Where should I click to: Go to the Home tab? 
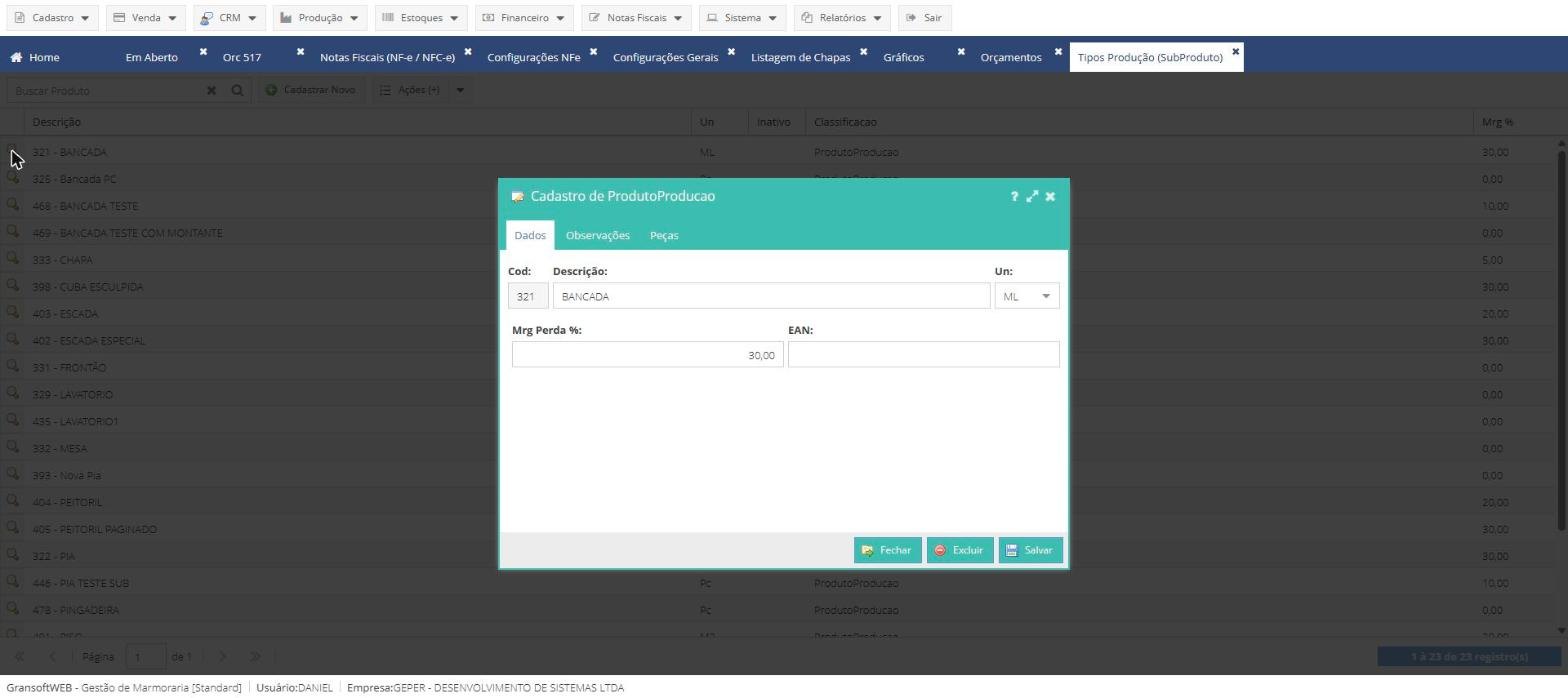pyautogui.click(x=35, y=57)
